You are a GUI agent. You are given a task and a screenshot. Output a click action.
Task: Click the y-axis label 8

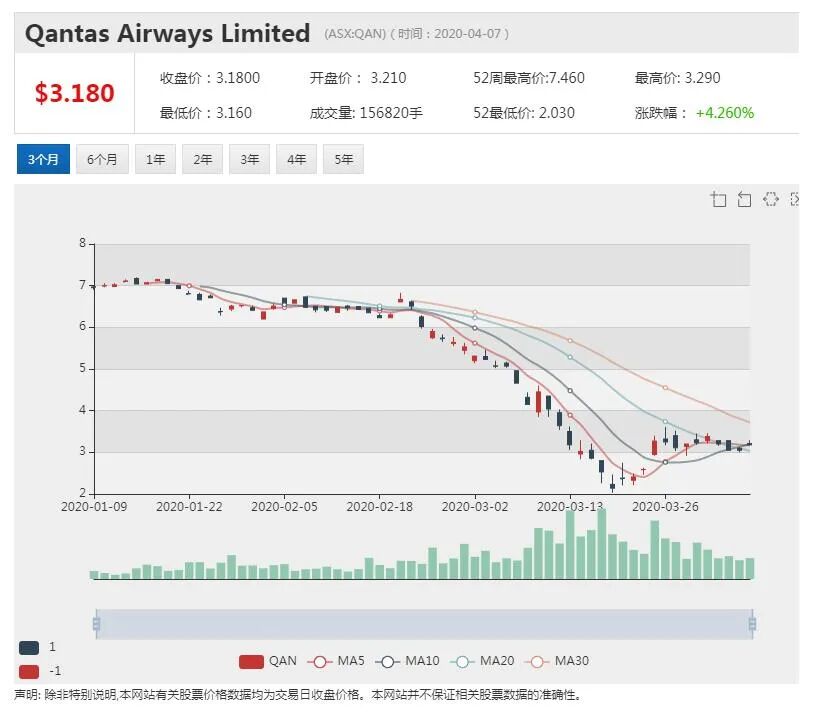click(83, 243)
